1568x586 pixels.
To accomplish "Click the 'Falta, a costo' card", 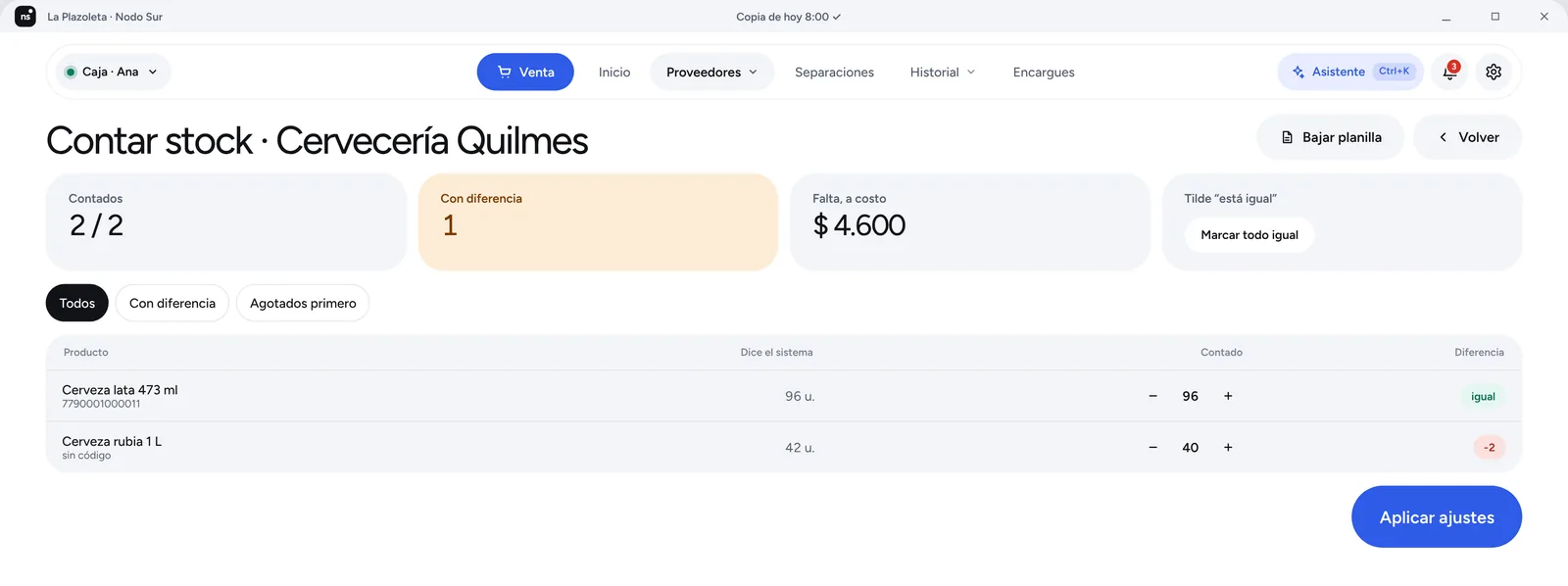I will (970, 221).
